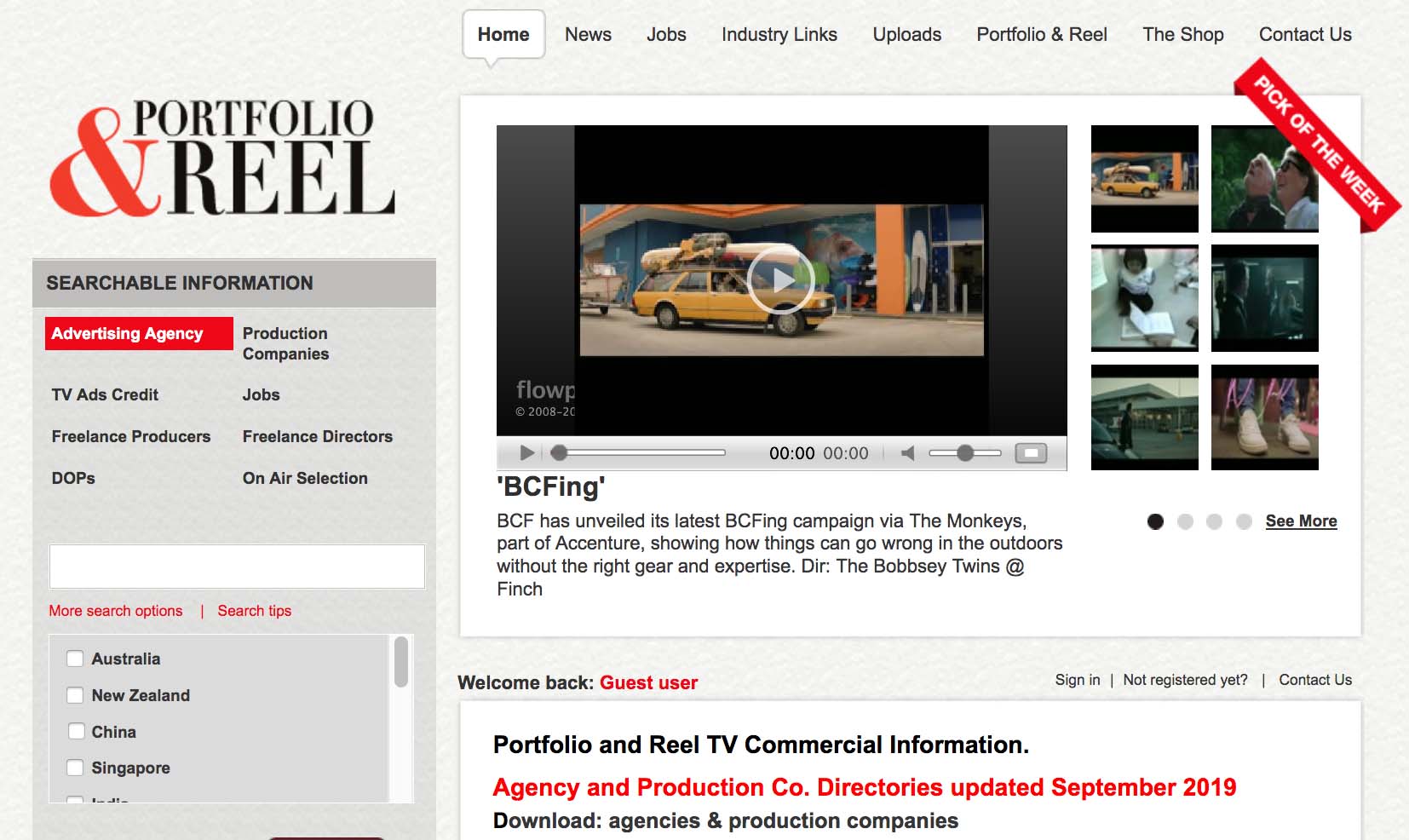The image size is (1409, 840).
Task: Click the Sign in link
Action: 1078,680
